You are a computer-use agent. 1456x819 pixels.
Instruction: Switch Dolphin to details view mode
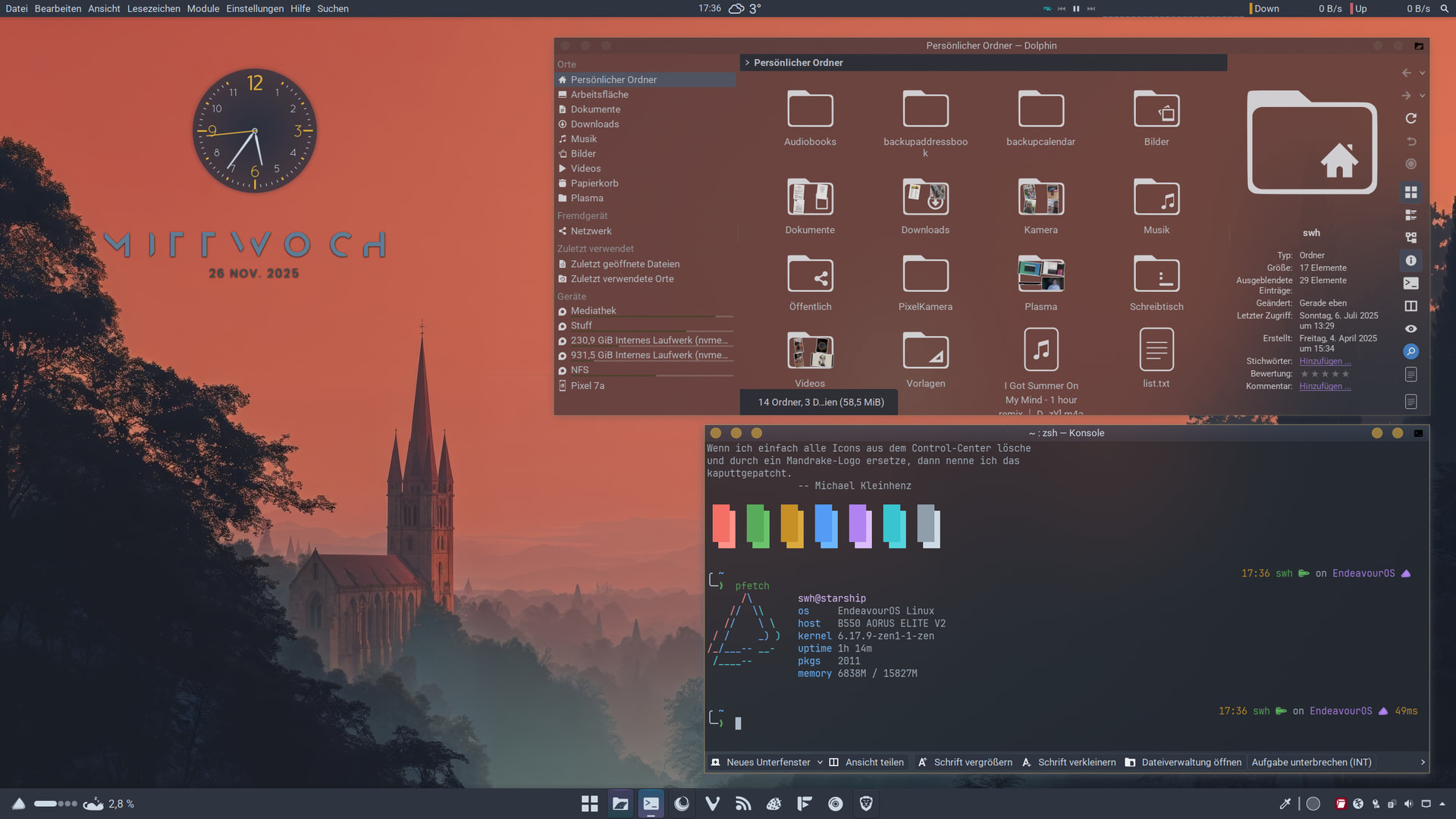click(x=1410, y=237)
